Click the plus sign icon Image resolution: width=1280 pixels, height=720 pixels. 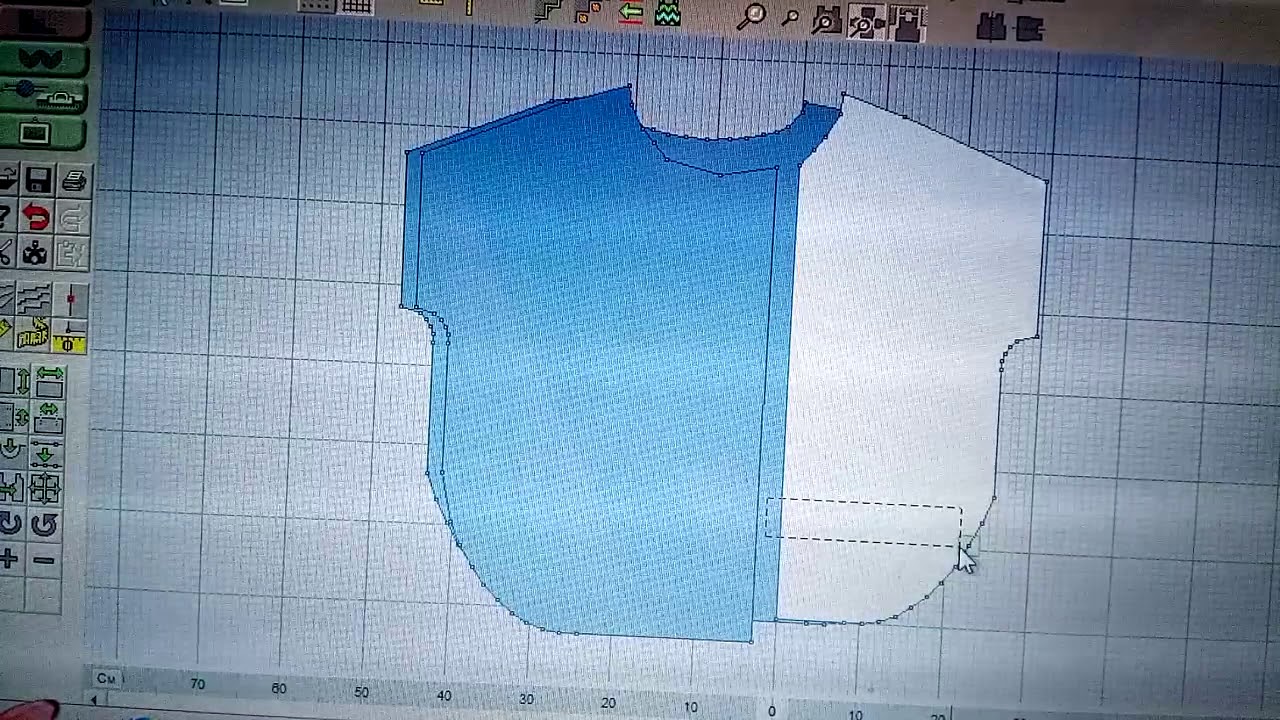tap(8, 560)
